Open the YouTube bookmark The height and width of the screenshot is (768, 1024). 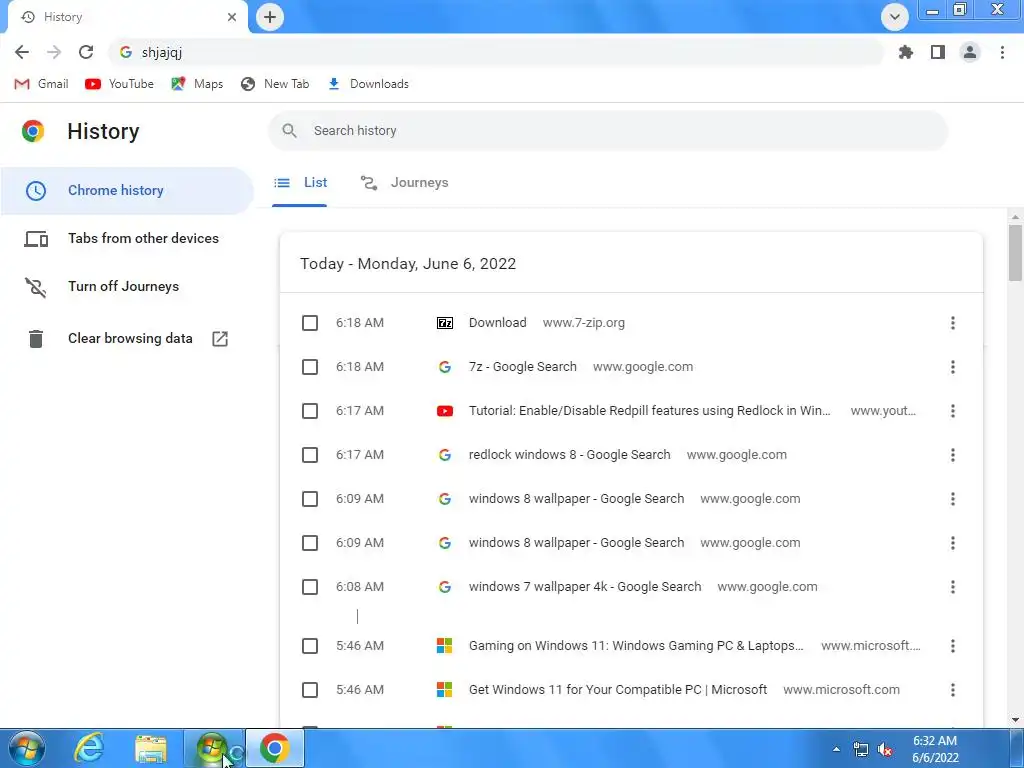click(119, 84)
